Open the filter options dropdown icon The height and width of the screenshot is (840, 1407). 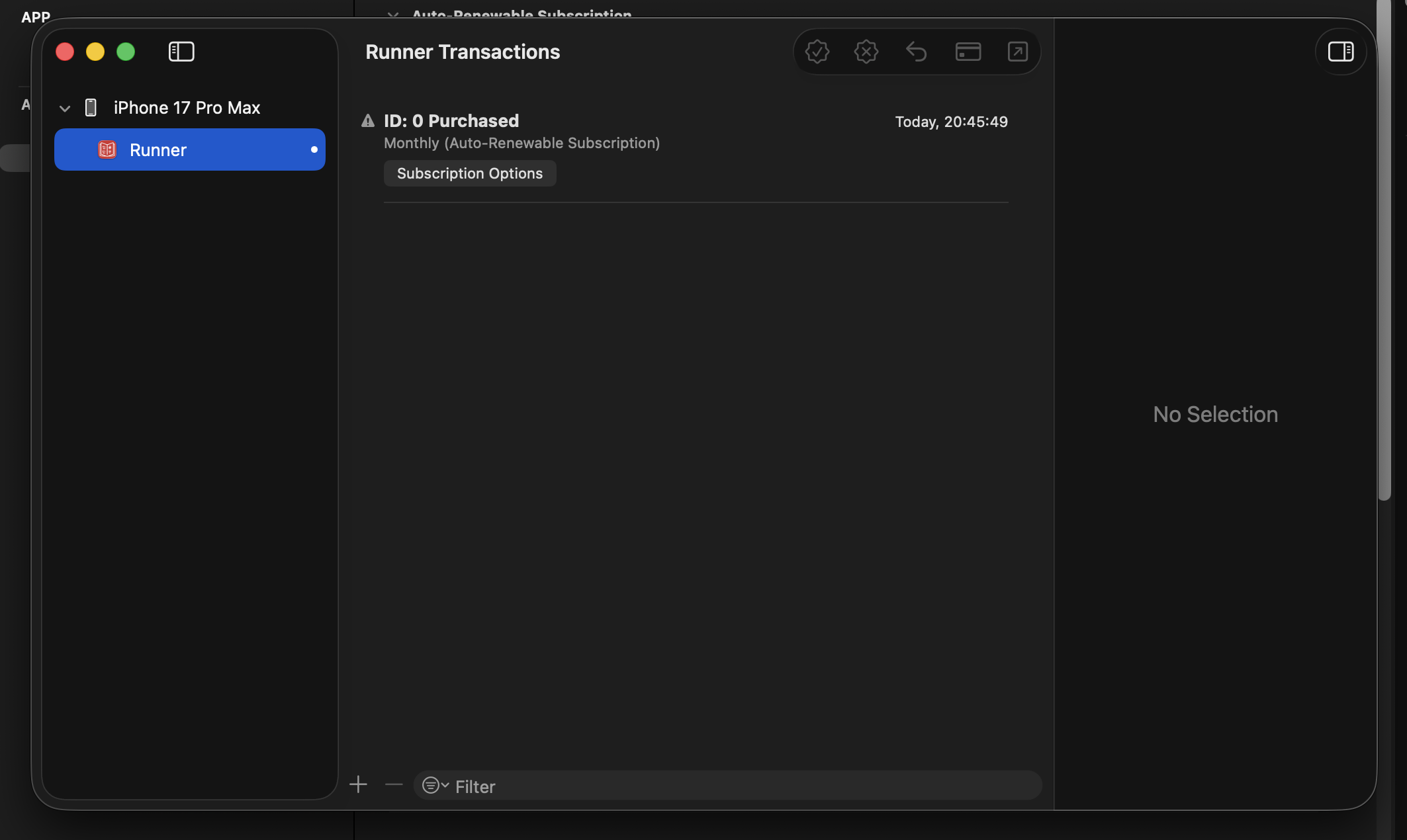point(435,786)
